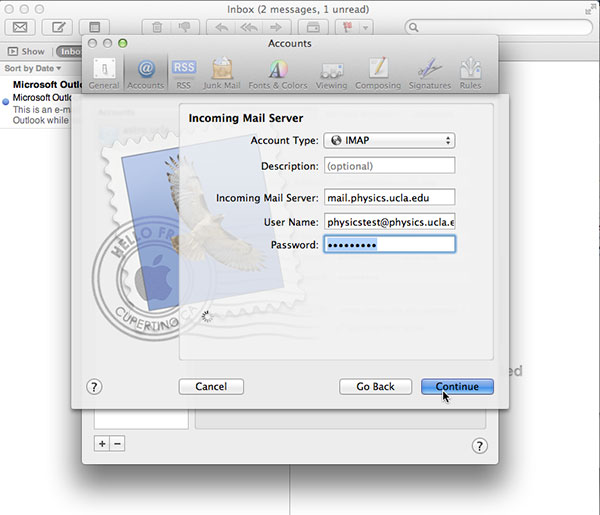Open RSS preferences tab
This screenshot has width=600, height=515.
(184, 74)
